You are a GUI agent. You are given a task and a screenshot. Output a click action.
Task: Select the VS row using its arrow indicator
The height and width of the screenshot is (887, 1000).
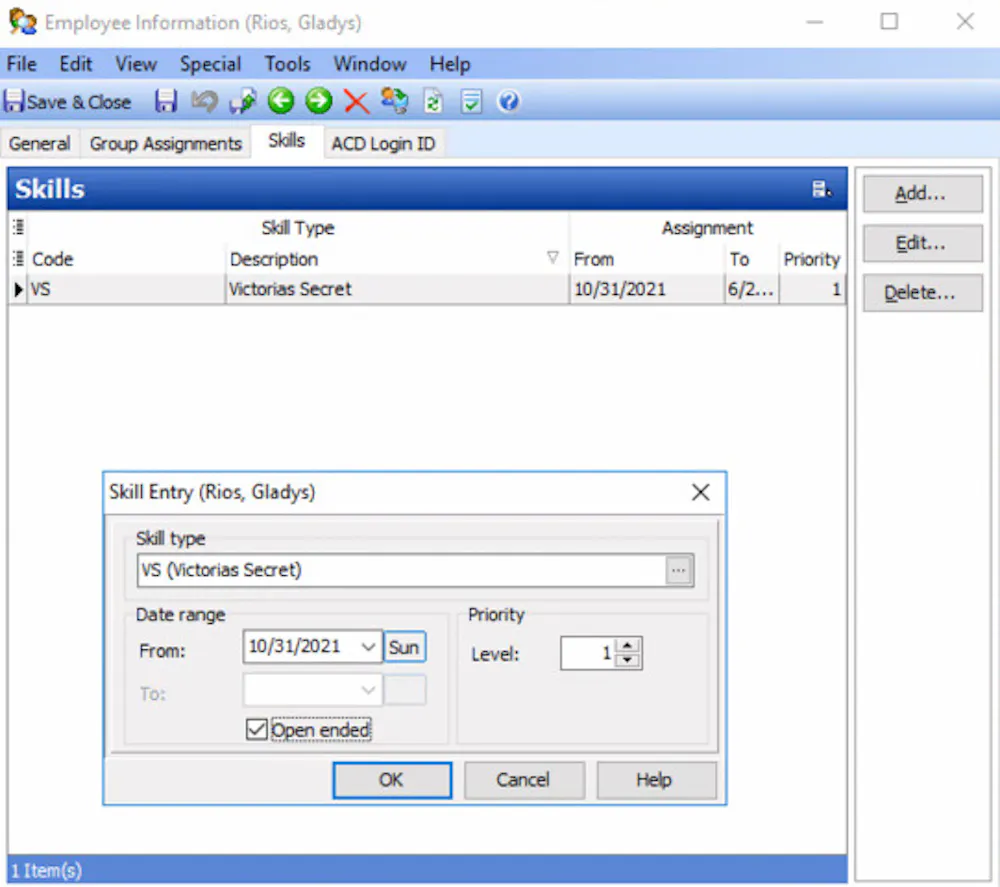click(18, 290)
